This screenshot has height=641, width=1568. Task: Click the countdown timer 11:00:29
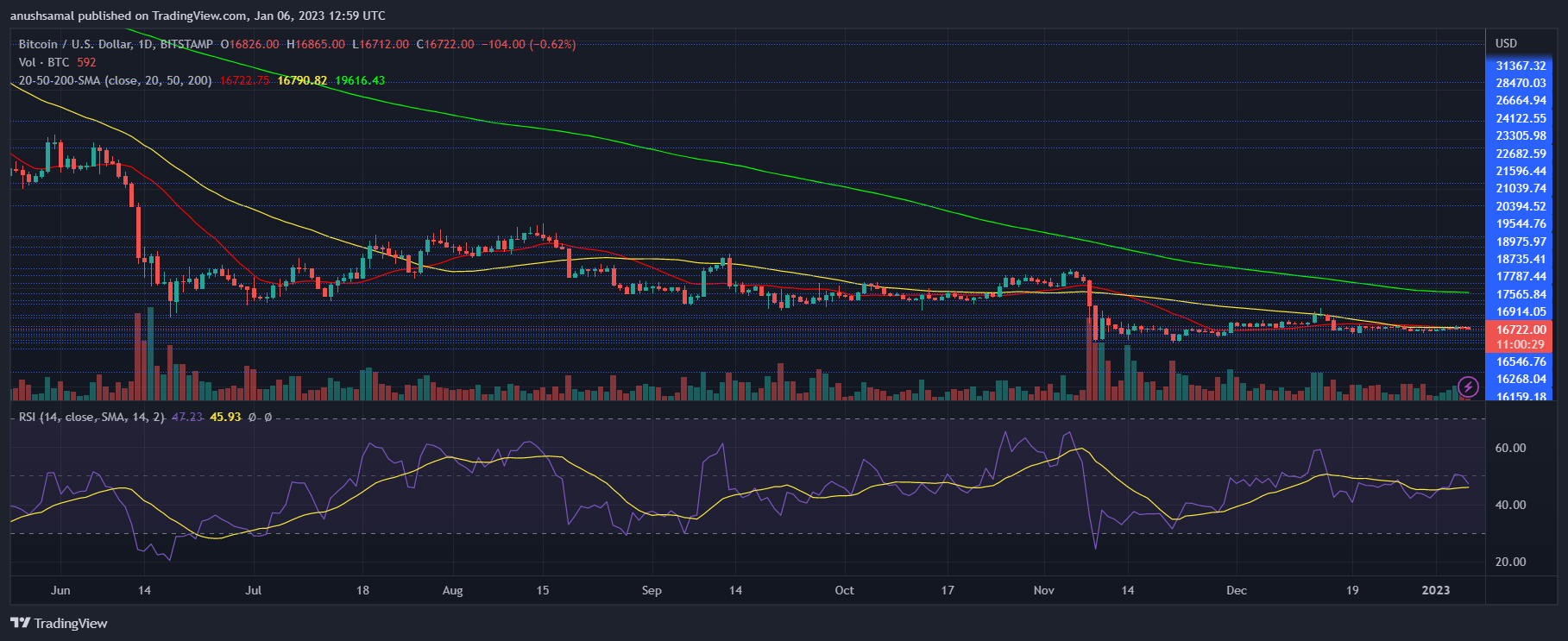tap(1521, 344)
